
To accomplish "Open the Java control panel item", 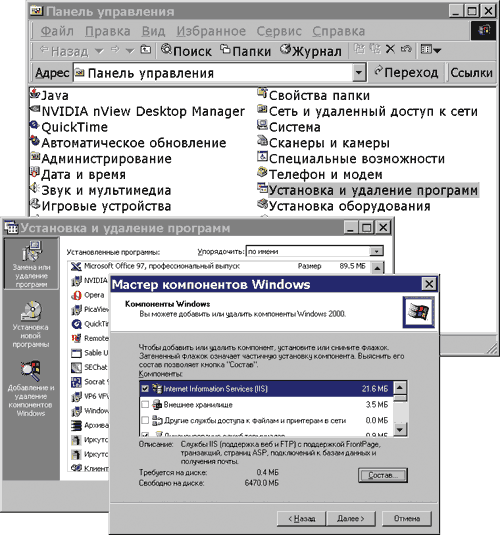I will tap(49, 95).
